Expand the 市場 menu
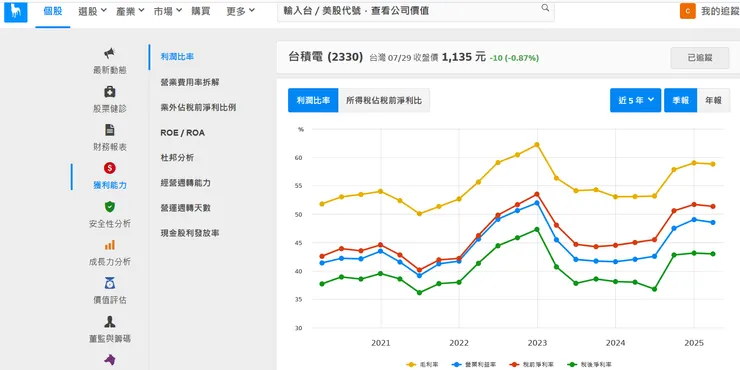Screen dimensions: 740x370 pyautogui.click(x=168, y=11)
